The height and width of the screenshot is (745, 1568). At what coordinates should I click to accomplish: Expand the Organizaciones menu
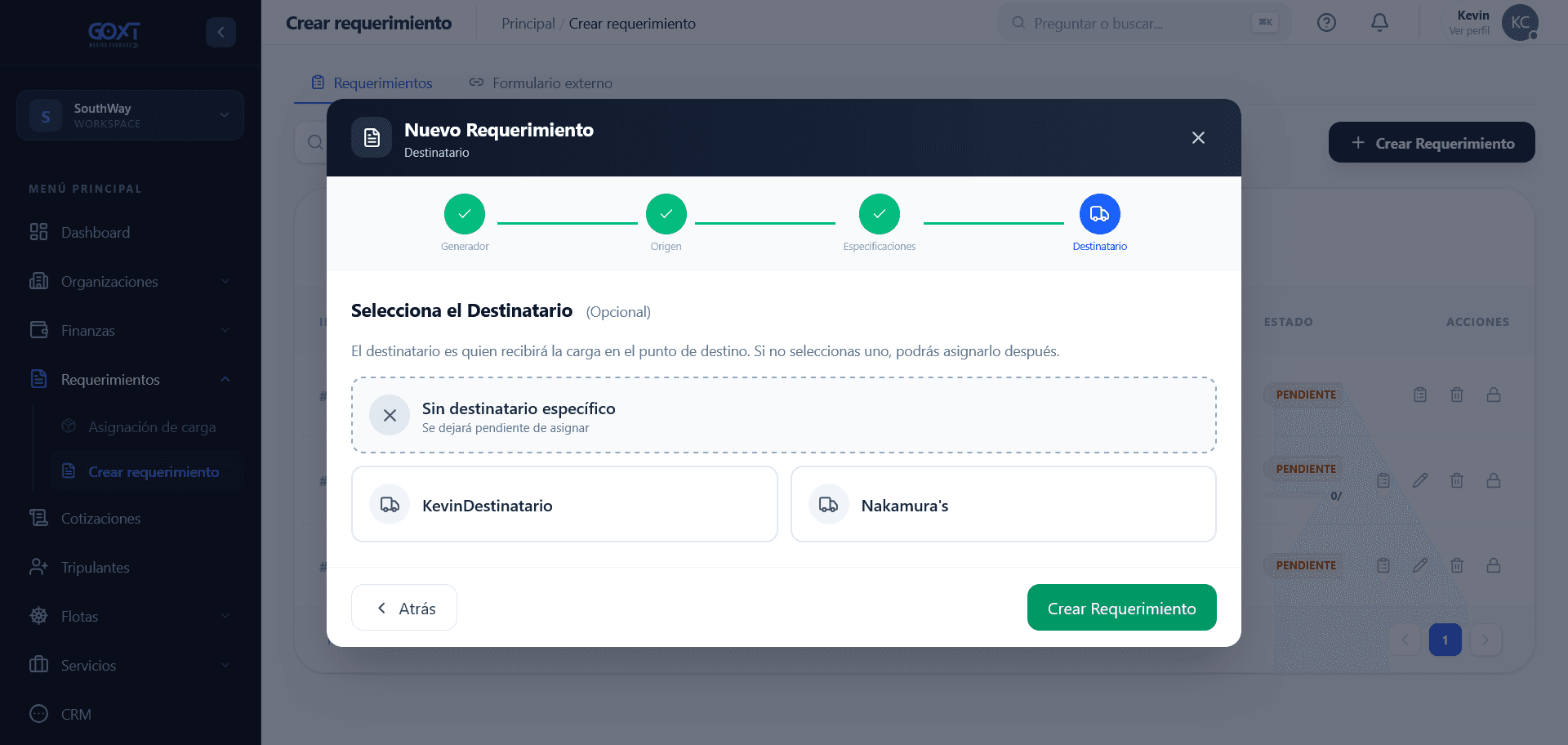pyautogui.click(x=131, y=281)
